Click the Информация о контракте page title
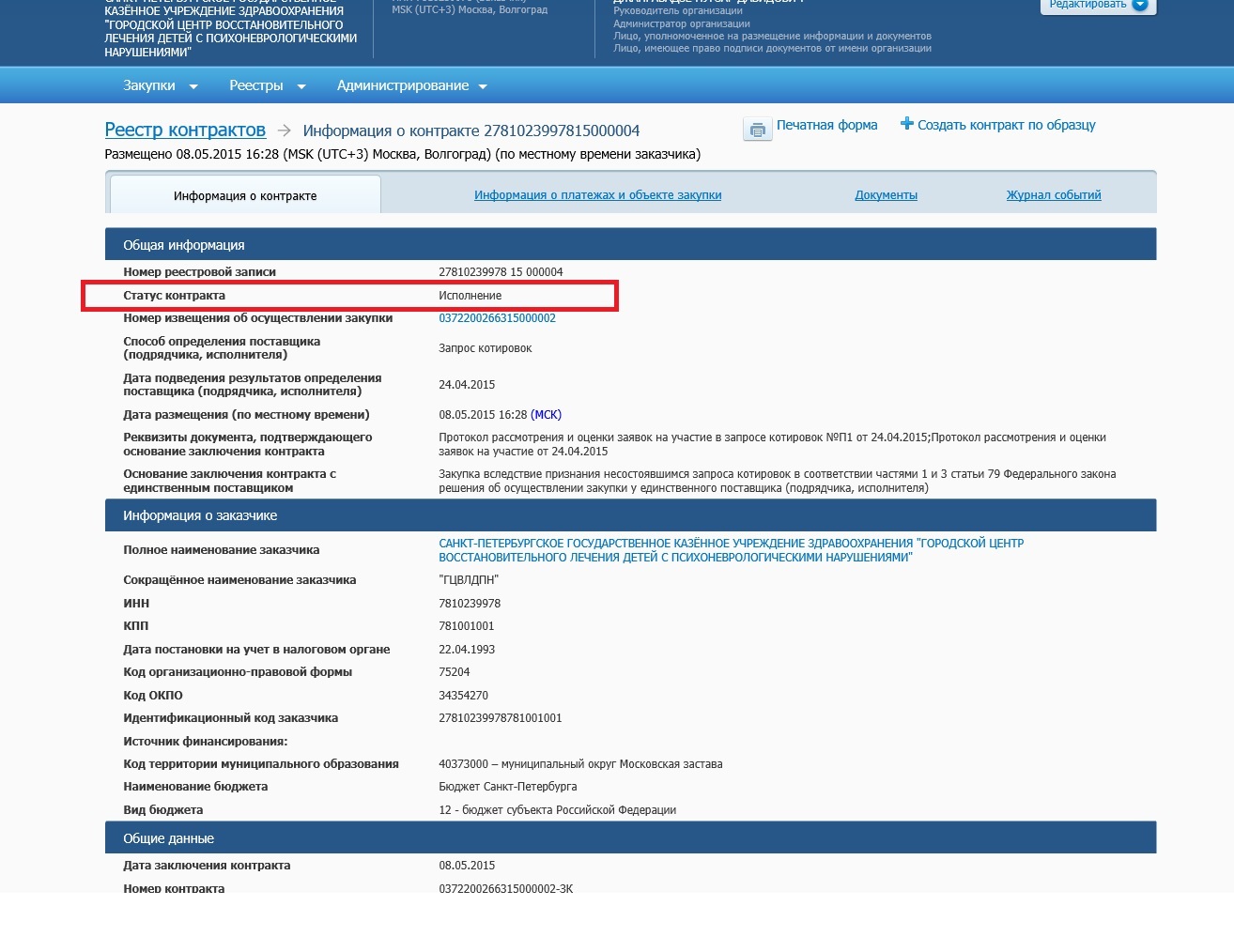 (471, 131)
